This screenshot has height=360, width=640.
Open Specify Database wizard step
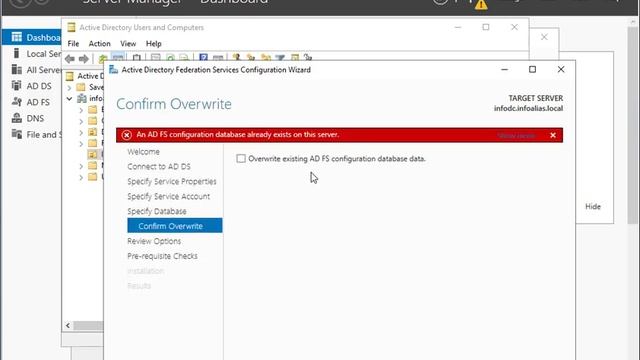coord(157,211)
